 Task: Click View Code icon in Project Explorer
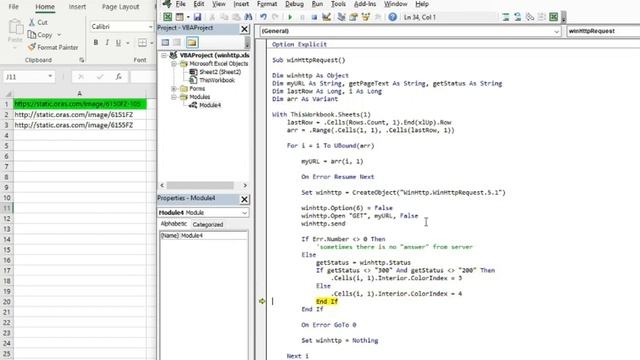click(x=165, y=42)
